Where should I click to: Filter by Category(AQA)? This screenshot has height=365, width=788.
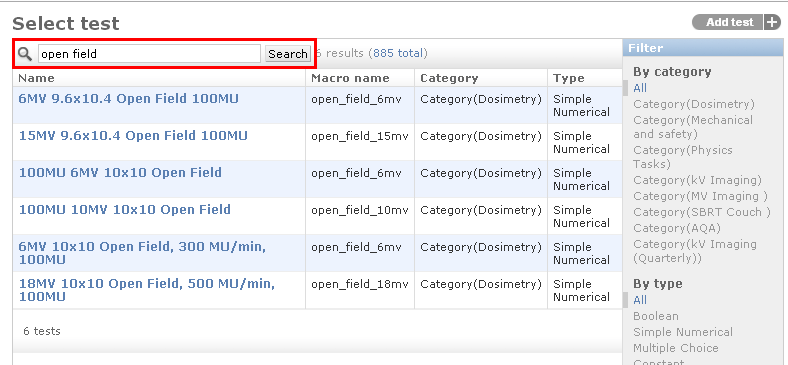click(677, 228)
